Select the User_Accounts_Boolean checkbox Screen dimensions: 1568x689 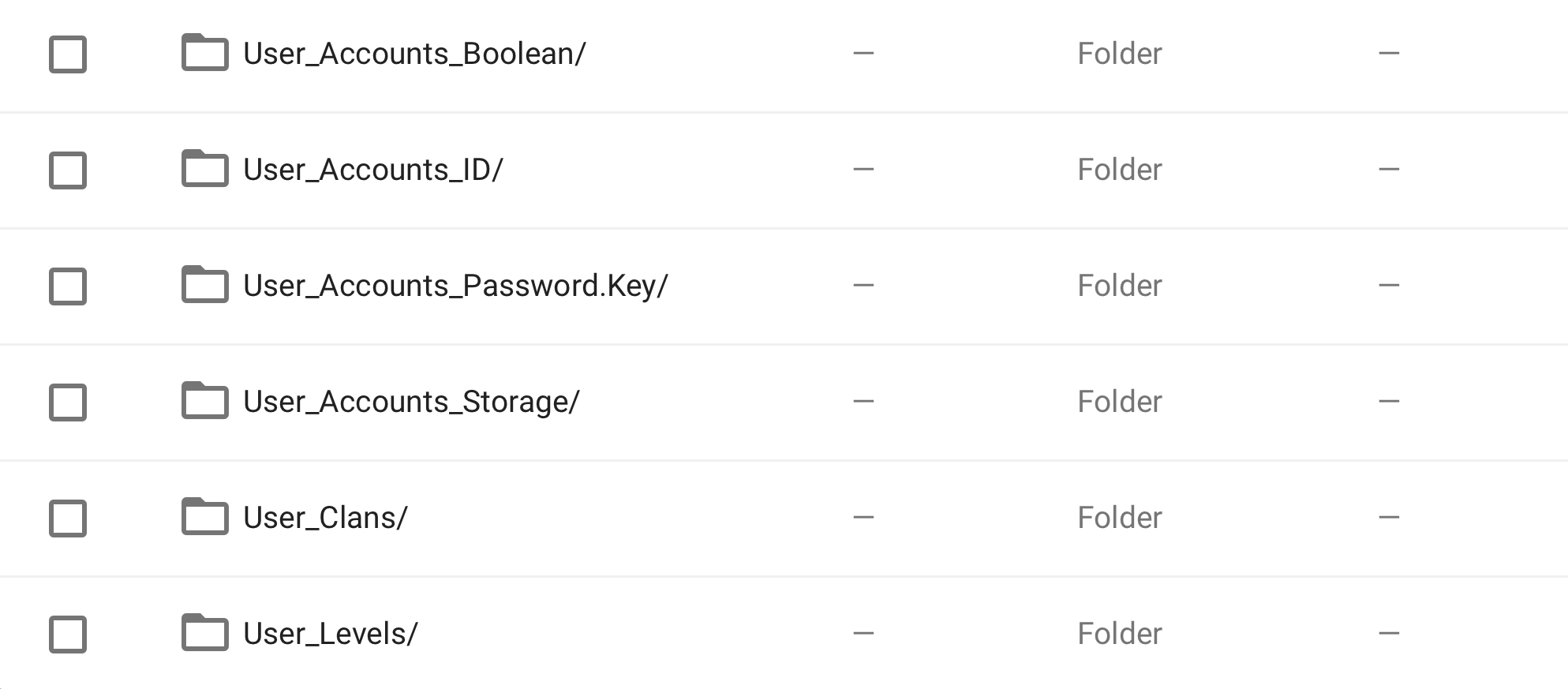(x=68, y=54)
